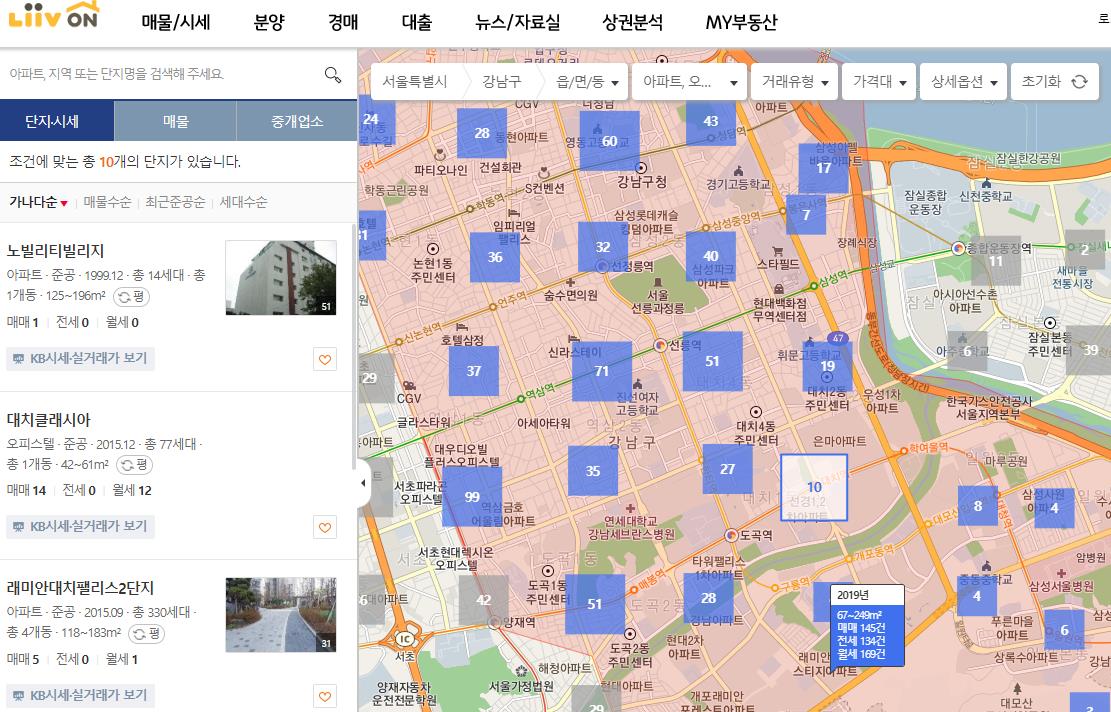Image resolution: width=1111 pixels, height=712 pixels.
Task: Click the 매매 145건 tooltip line
Action: pyautogui.click(x=861, y=628)
